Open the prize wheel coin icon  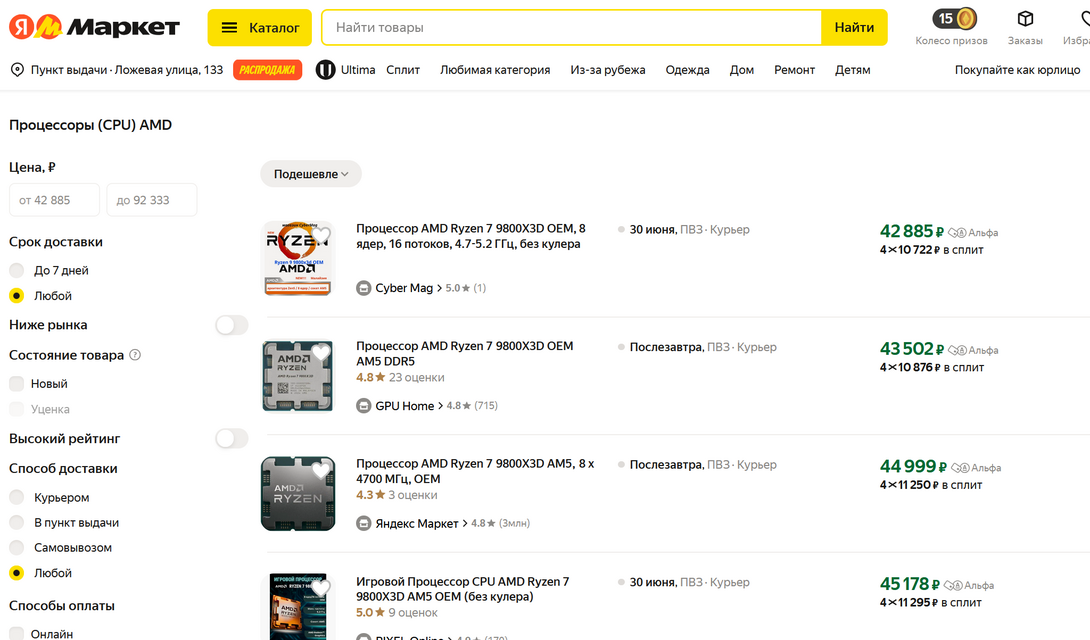[x=965, y=18]
